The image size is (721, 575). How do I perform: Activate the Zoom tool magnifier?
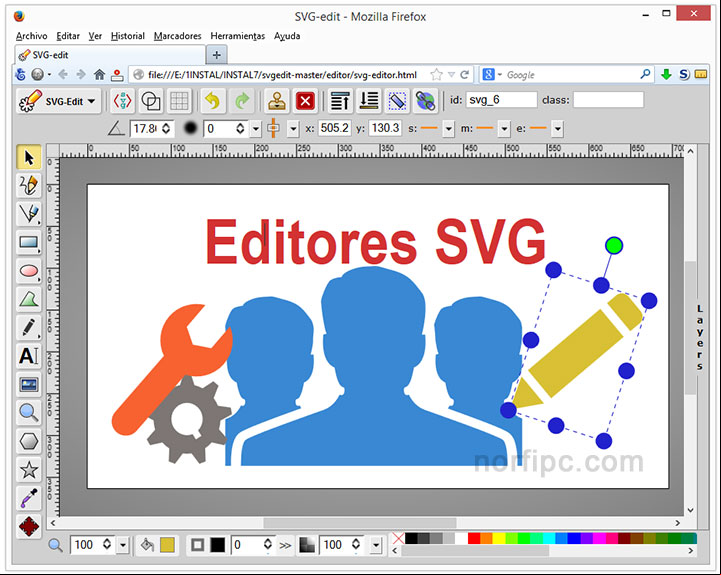coord(29,413)
